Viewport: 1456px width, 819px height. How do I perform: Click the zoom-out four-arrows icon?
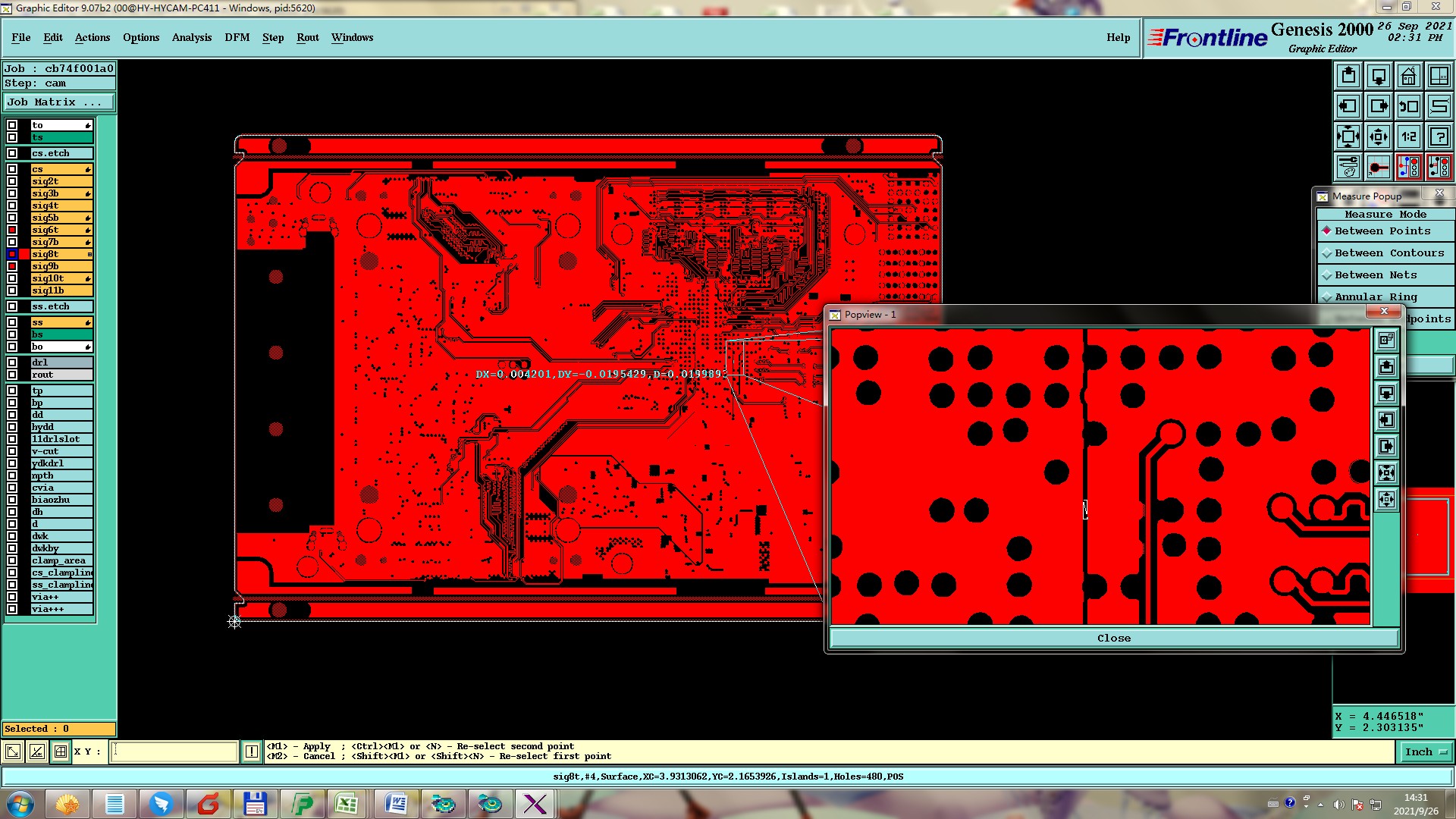click(1348, 136)
